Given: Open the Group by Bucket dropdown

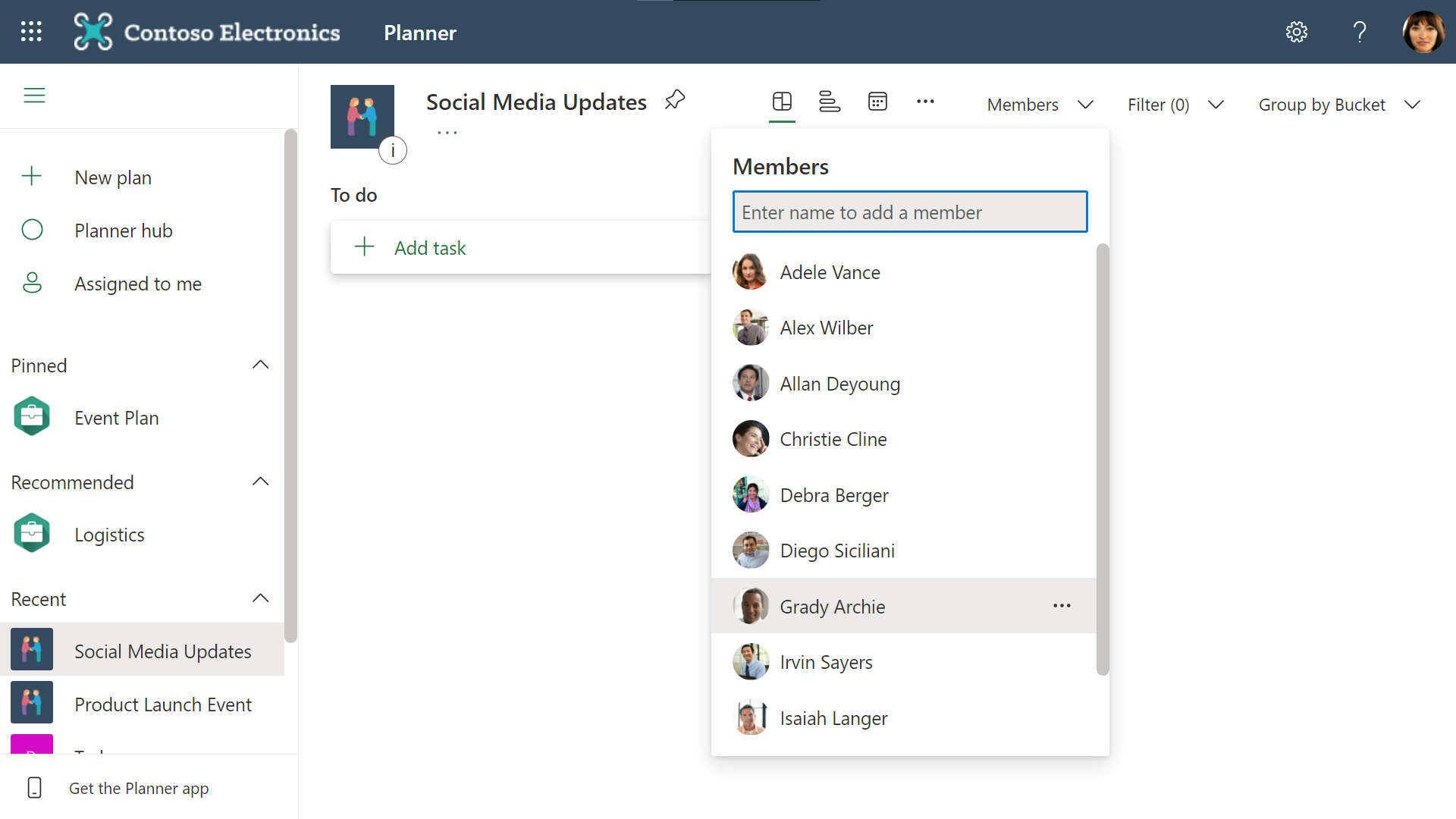Looking at the screenshot, I should 1339,105.
